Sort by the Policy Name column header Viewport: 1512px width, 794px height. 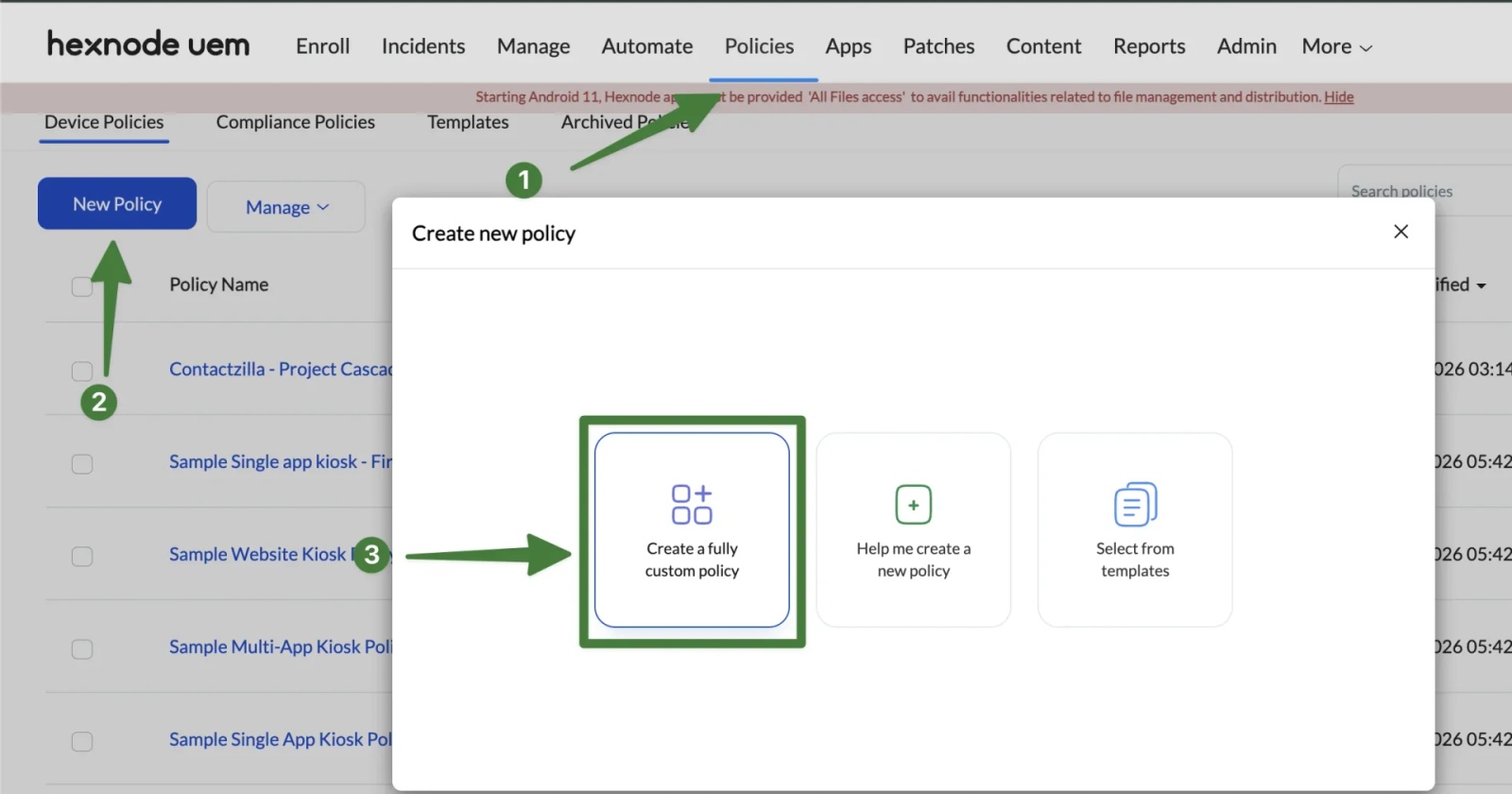tap(218, 285)
